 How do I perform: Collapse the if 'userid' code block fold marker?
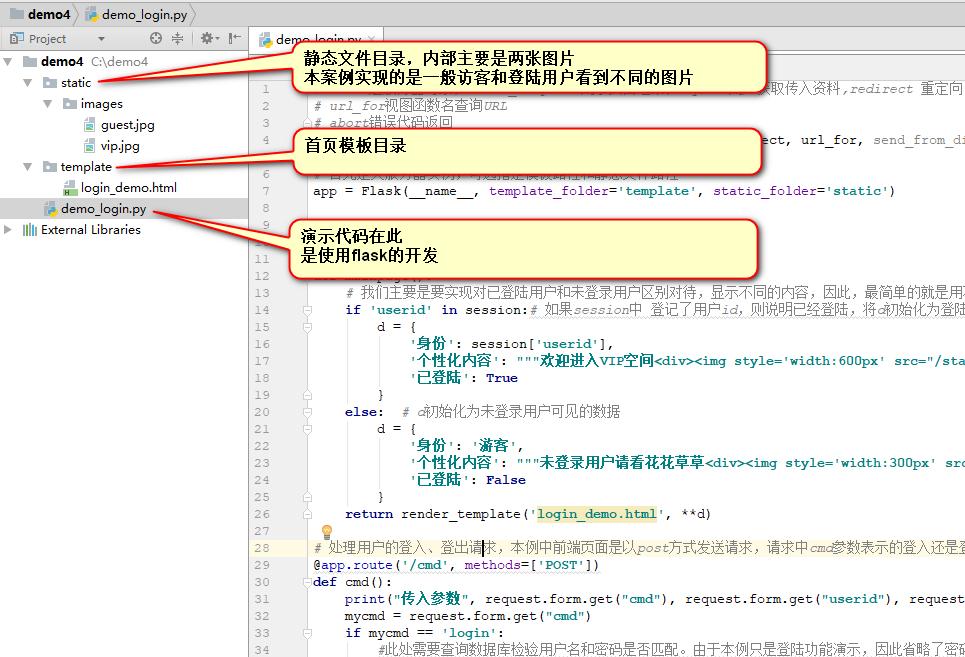(308, 310)
